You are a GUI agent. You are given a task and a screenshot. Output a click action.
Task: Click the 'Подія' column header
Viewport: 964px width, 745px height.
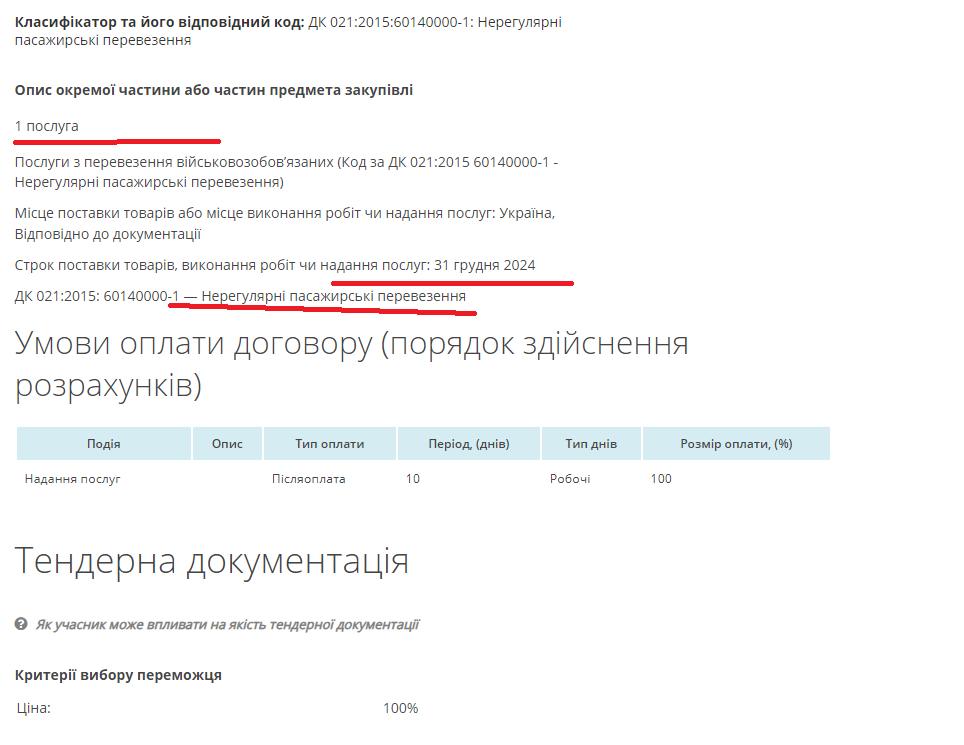(103, 443)
